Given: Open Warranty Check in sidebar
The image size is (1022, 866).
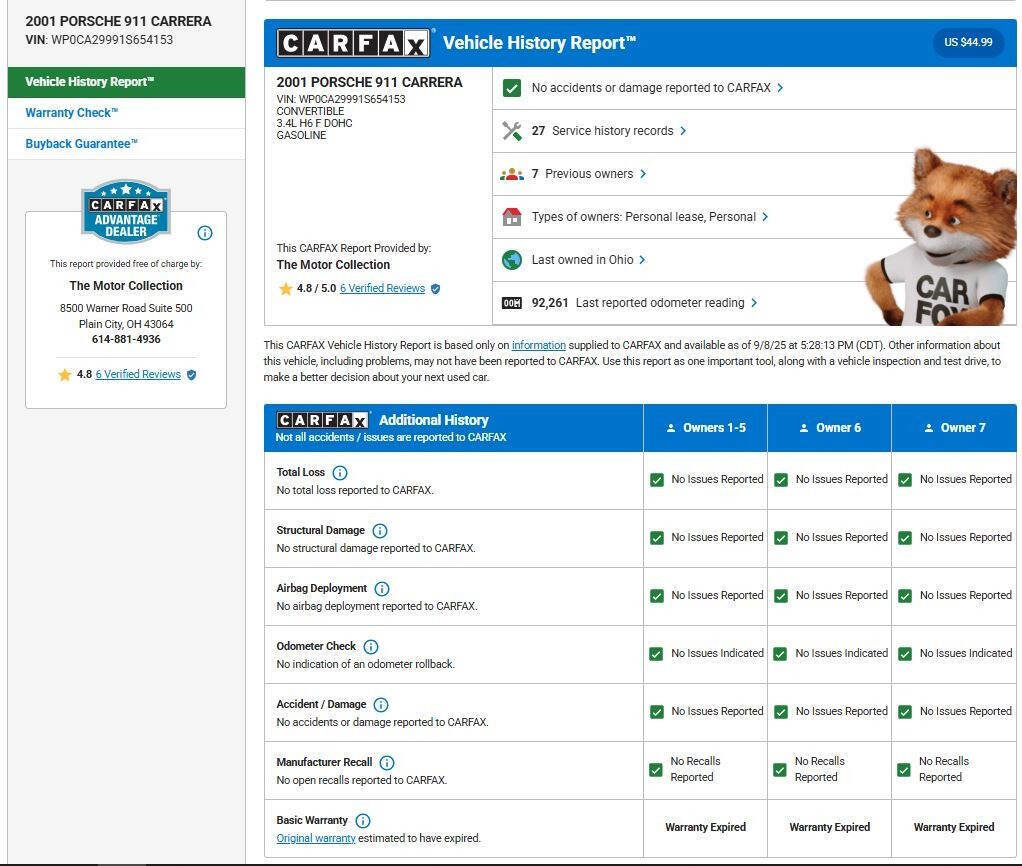Looking at the screenshot, I should click(72, 113).
